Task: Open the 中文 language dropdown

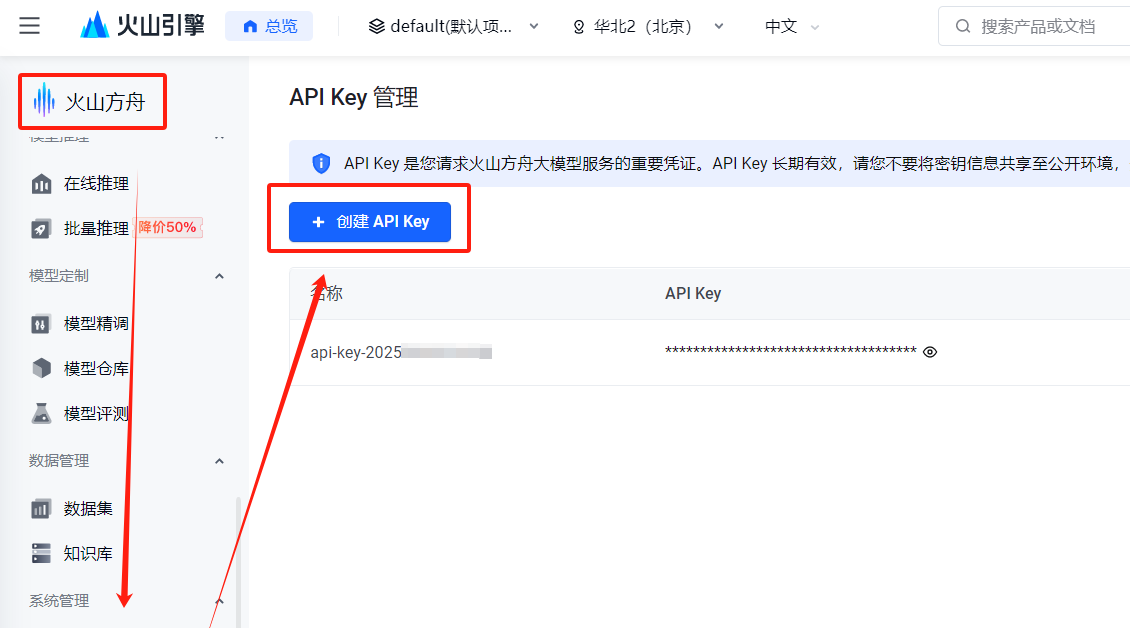Action: pos(792,27)
